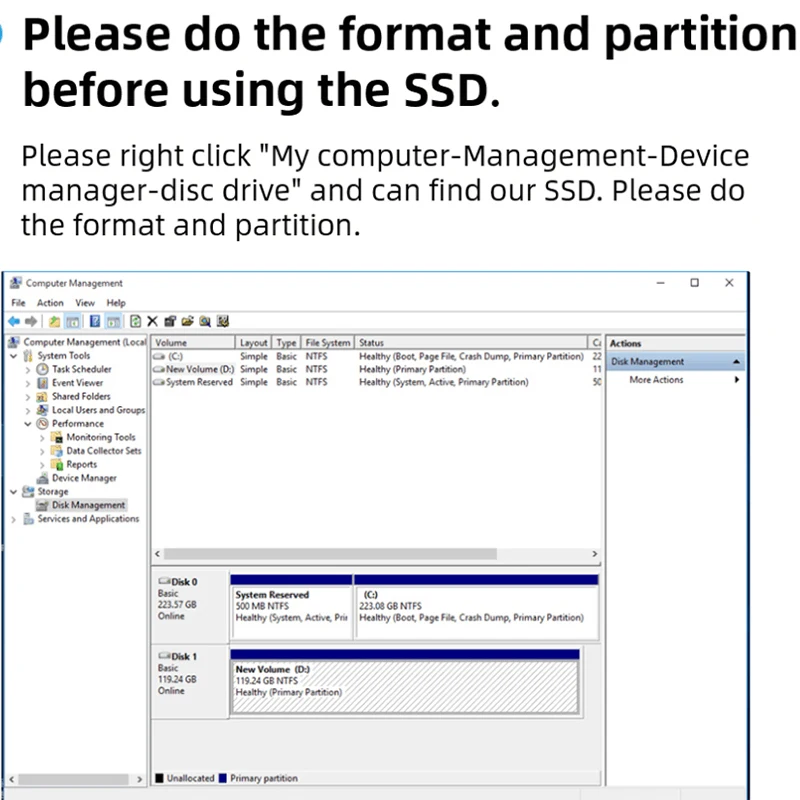Click the Data Collector Sets icon
The height and width of the screenshot is (800, 800).
click(x=57, y=451)
